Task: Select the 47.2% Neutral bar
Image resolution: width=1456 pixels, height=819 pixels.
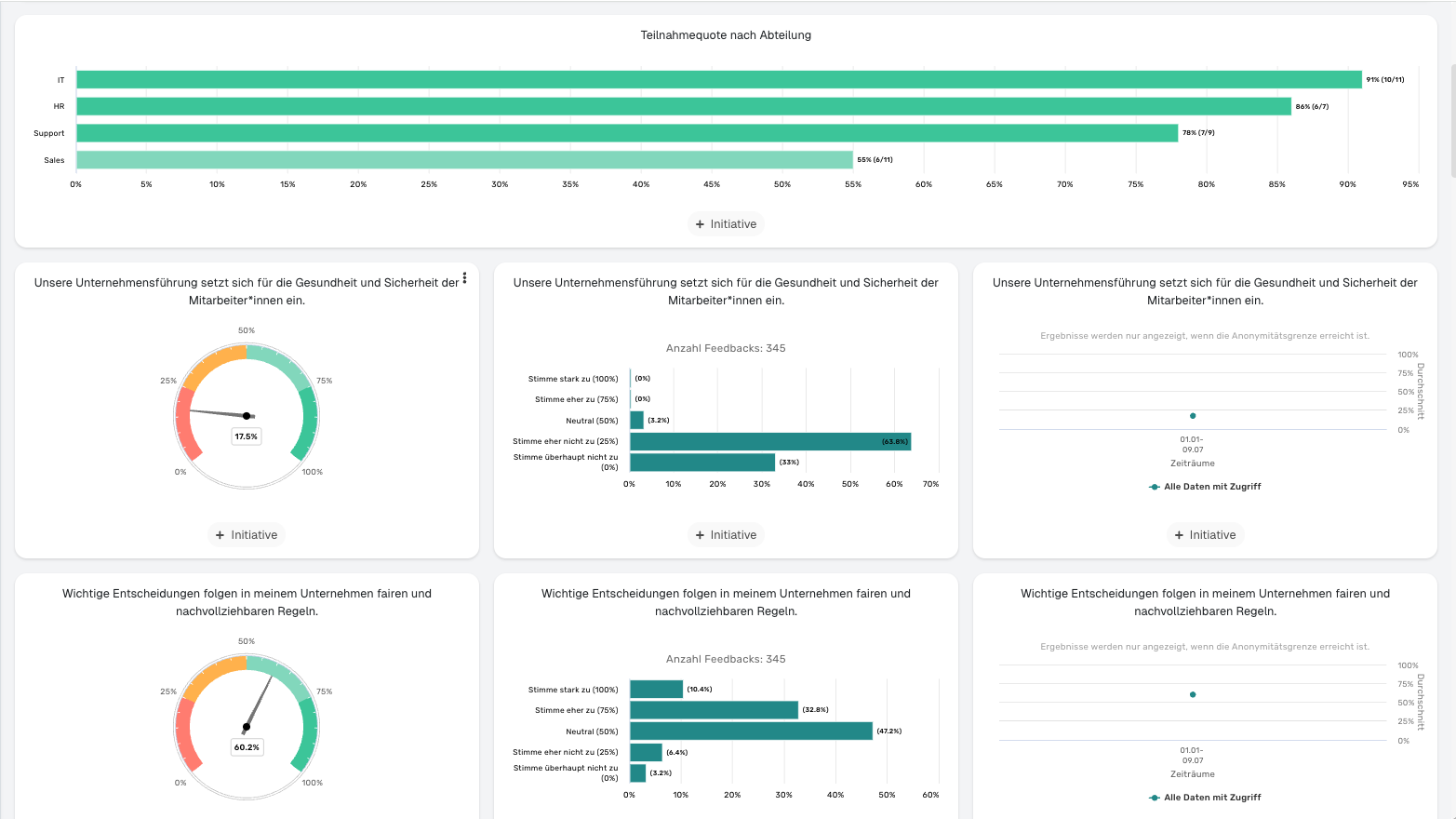Action: point(751,732)
